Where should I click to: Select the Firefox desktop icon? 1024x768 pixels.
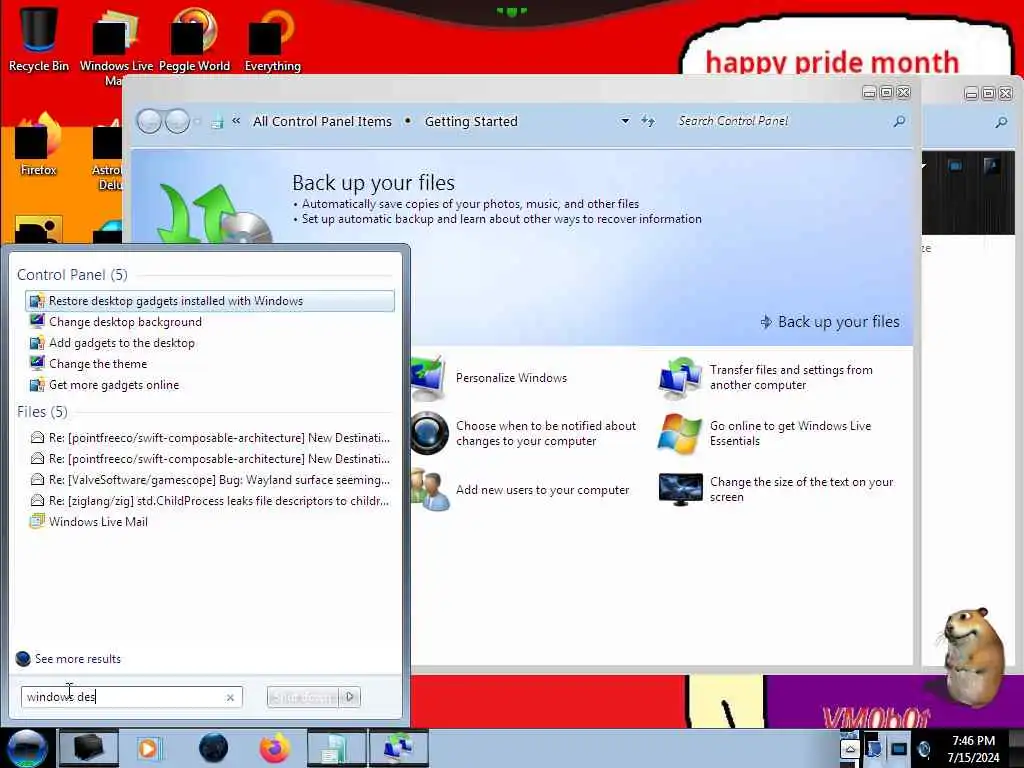[x=39, y=145]
